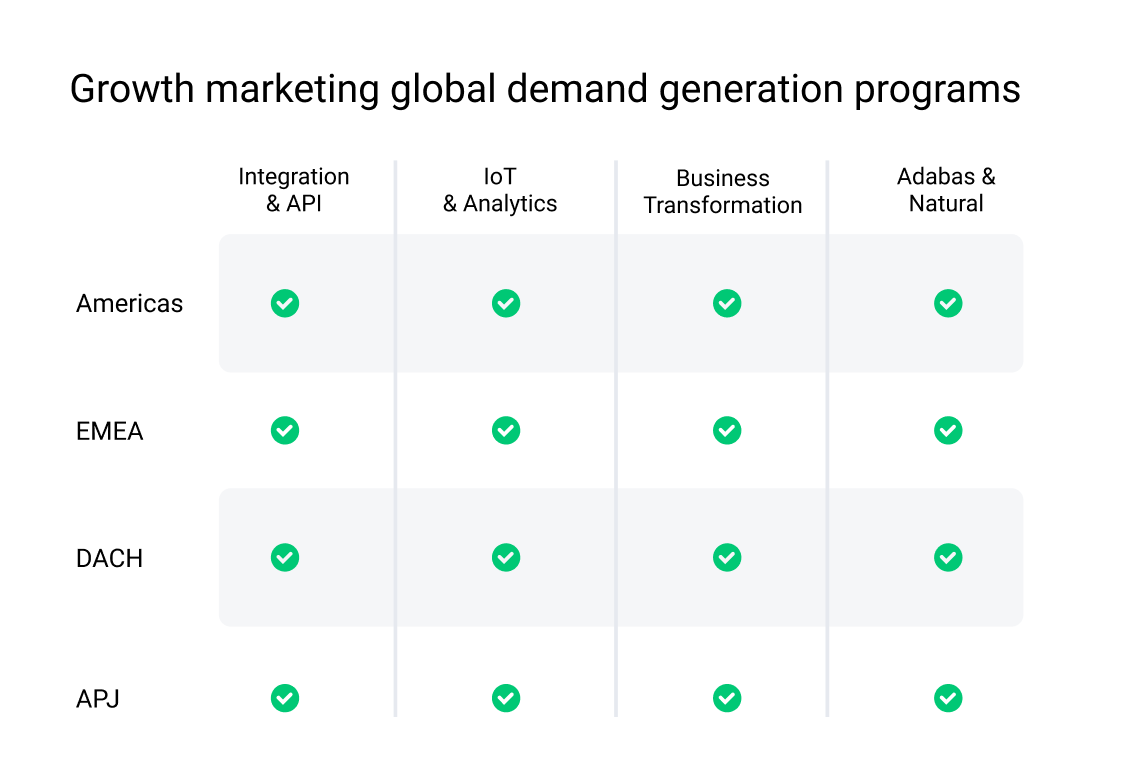The image size is (1146, 783).
Task: Select the APJ IoT & Analytics checkmark
Action: point(506,698)
